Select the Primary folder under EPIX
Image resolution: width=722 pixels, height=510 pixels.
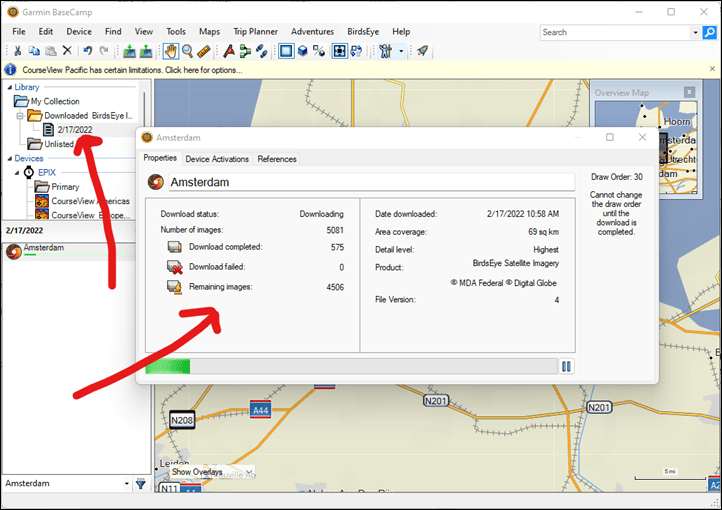(57, 187)
